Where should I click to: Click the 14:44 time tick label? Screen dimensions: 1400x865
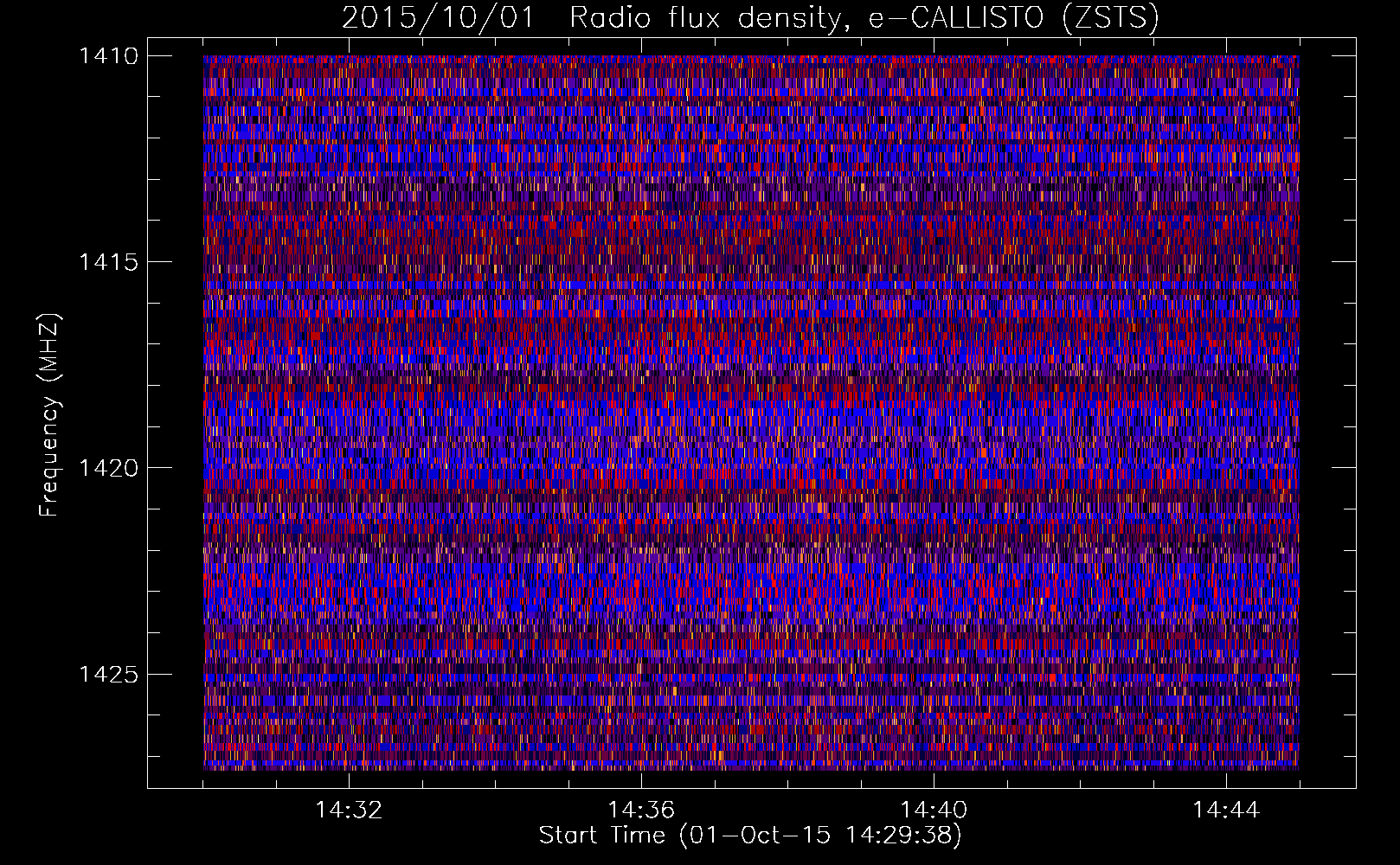(x=1226, y=810)
